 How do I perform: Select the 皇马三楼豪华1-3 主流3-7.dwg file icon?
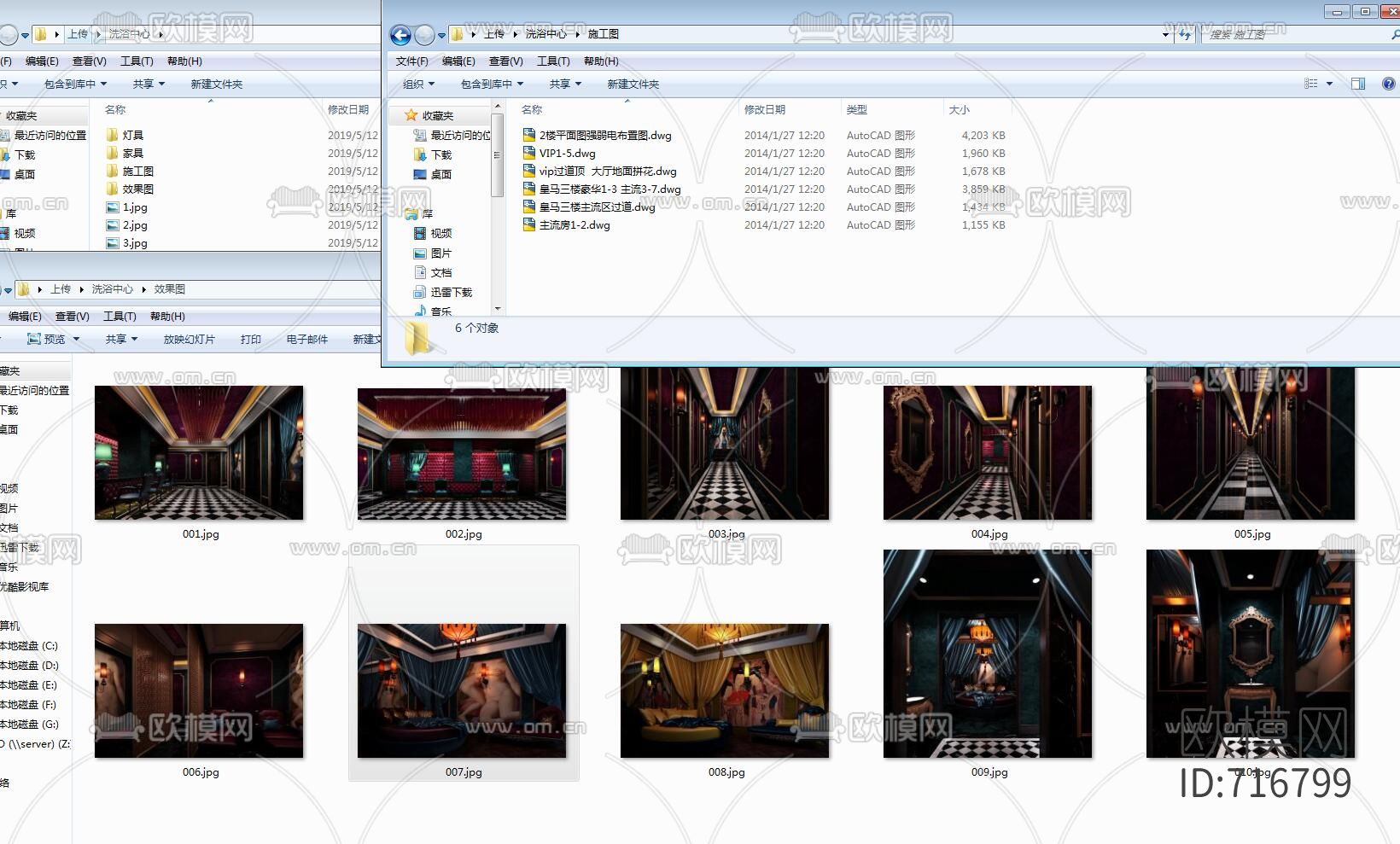click(529, 189)
